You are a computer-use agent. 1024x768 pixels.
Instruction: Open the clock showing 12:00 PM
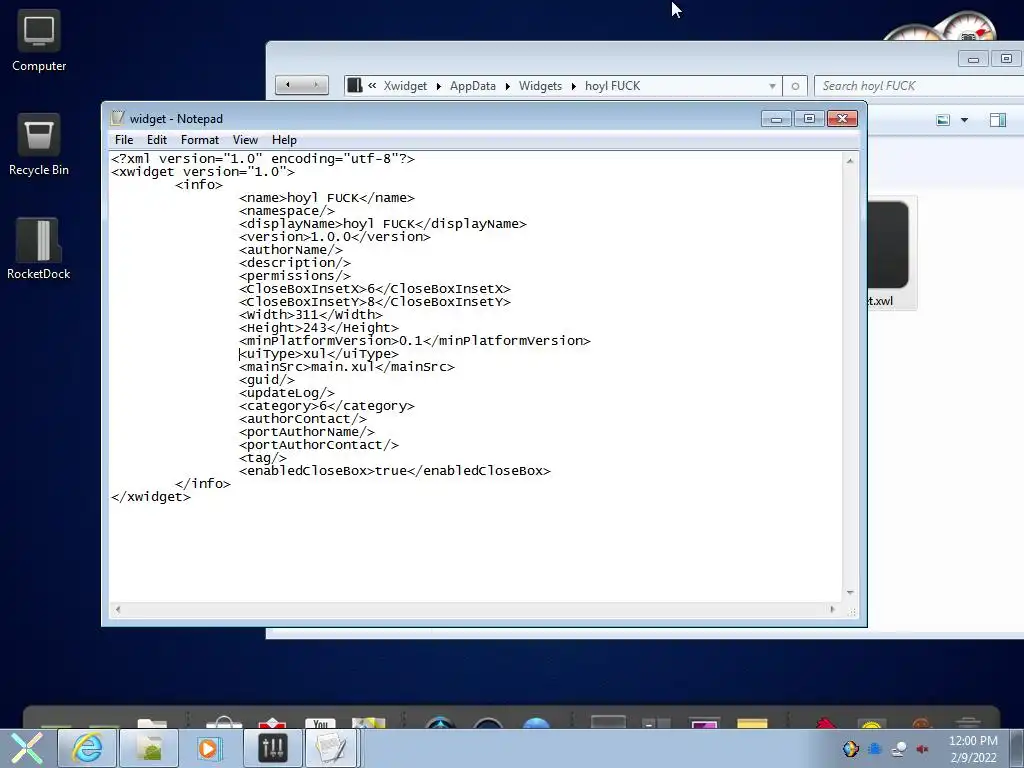coord(973,749)
